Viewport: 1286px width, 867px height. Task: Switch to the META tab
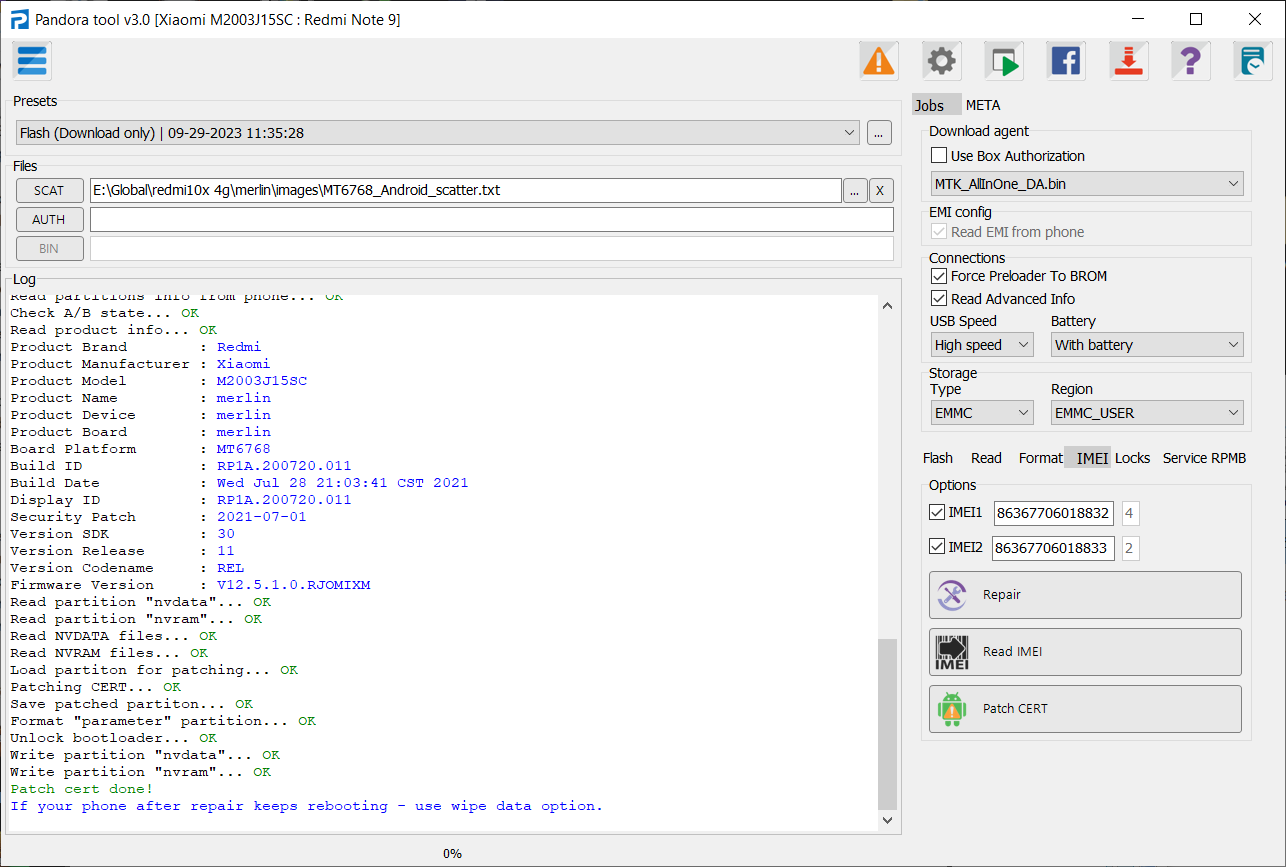point(983,105)
